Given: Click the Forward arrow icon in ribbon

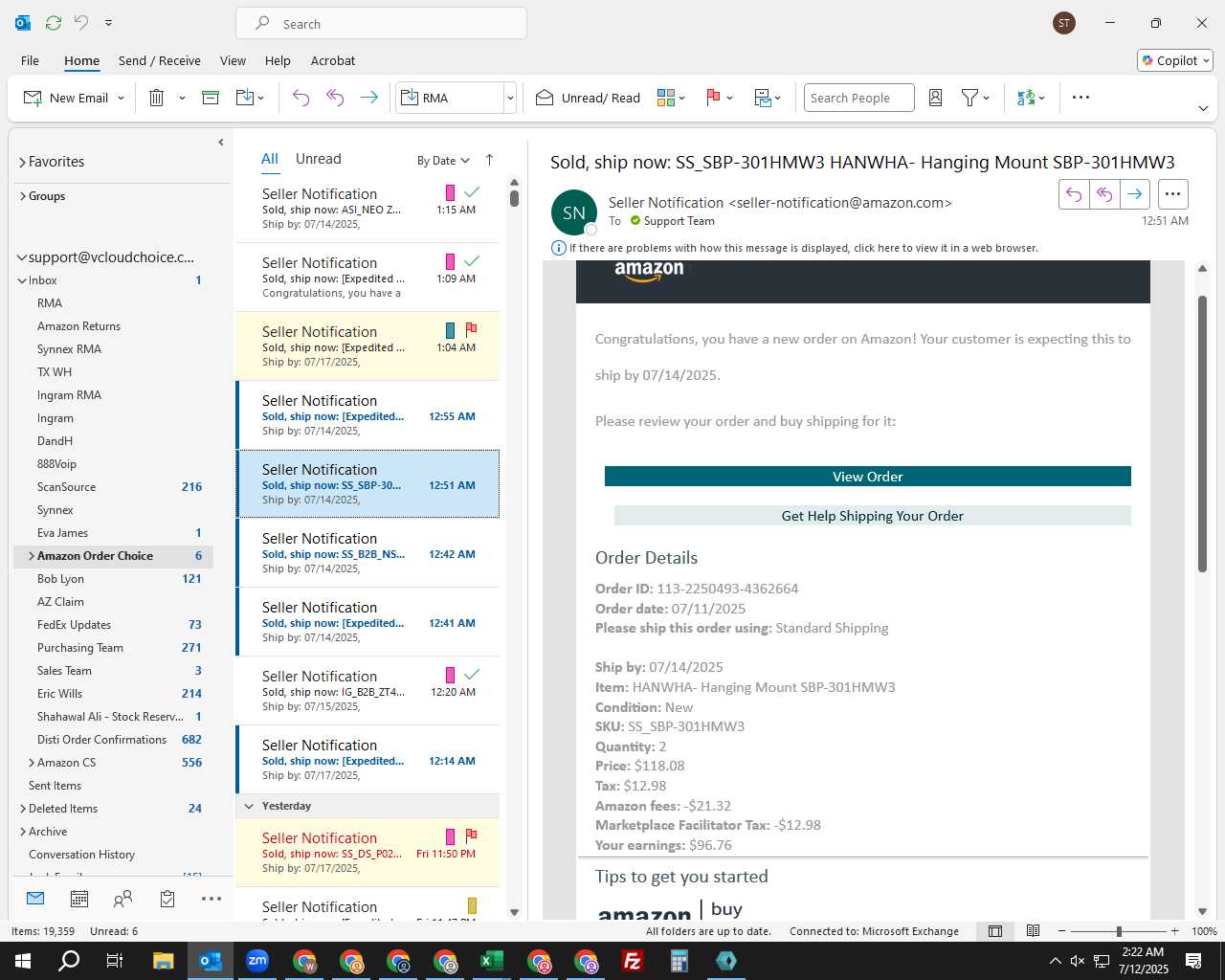Looking at the screenshot, I should pyautogui.click(x=368, y=98).
